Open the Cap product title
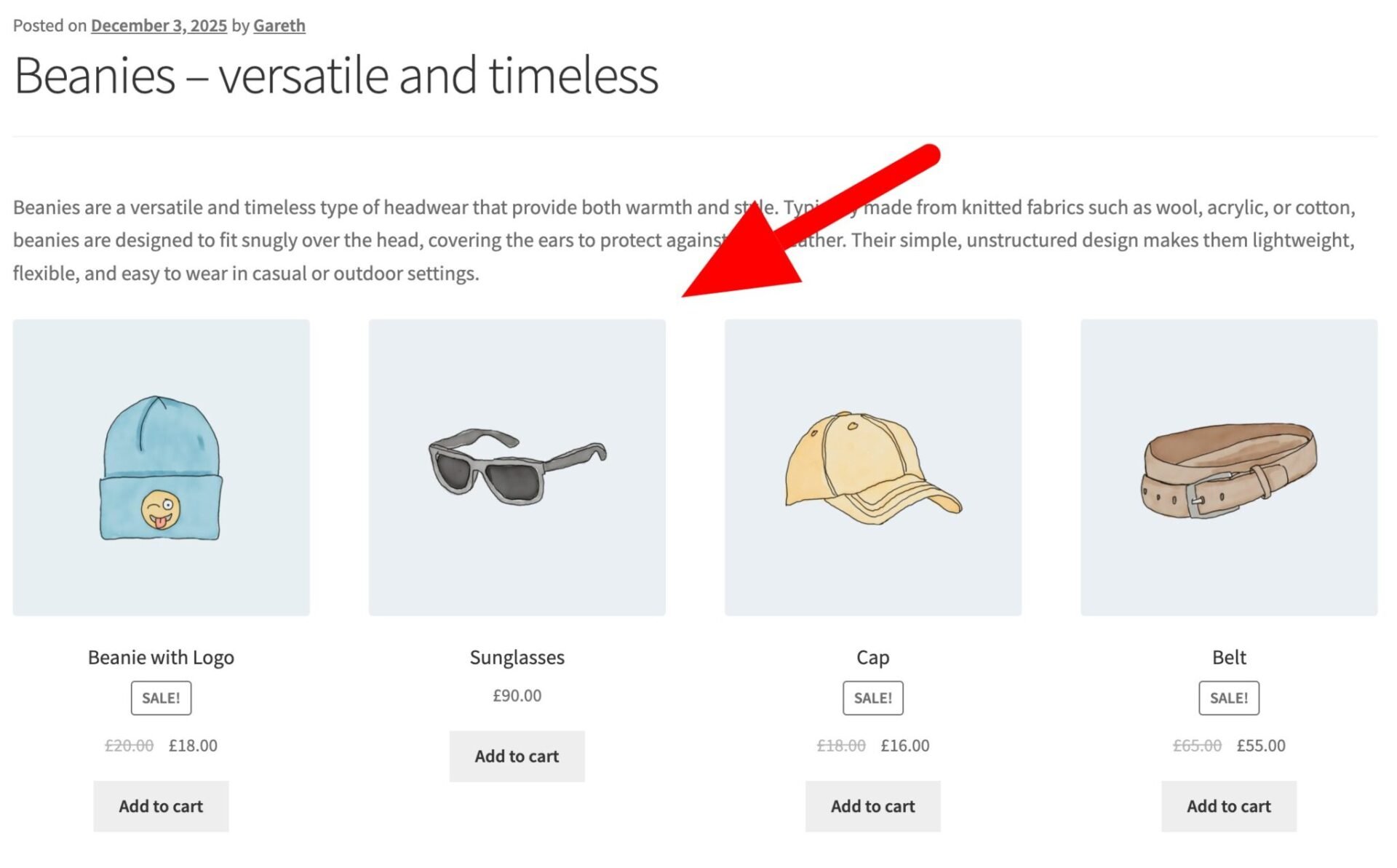 [872, 657]
